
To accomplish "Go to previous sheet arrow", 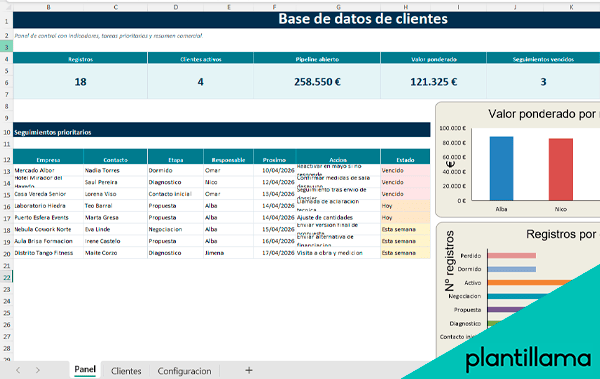I will pyautogui.click(x=18, y=370).
